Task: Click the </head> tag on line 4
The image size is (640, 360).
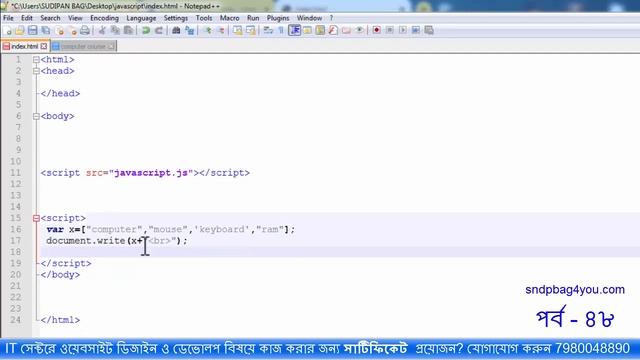Action: coord(60,93)
